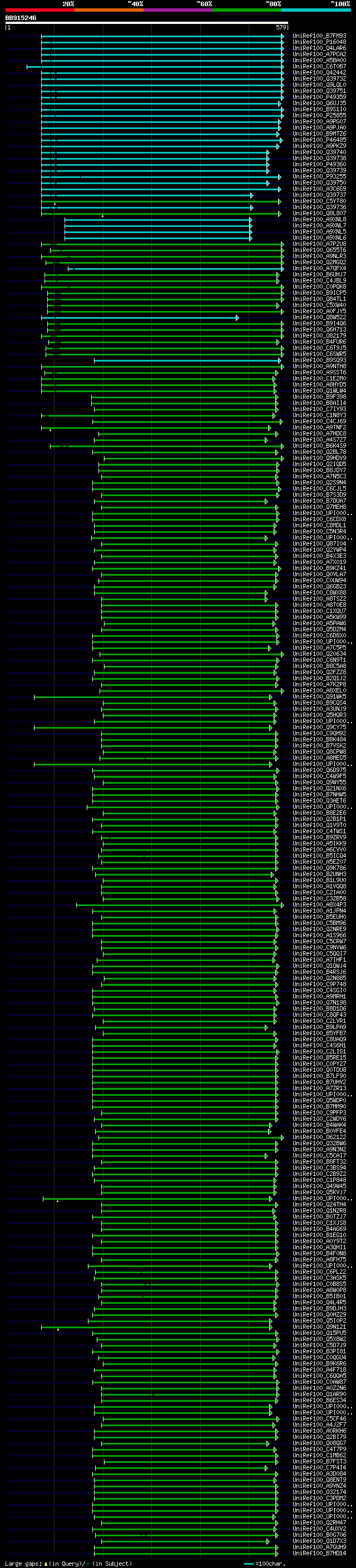Click the red 20% identity color segment
Viewport: 356px width, 1568px height.
tap(39, 10)
